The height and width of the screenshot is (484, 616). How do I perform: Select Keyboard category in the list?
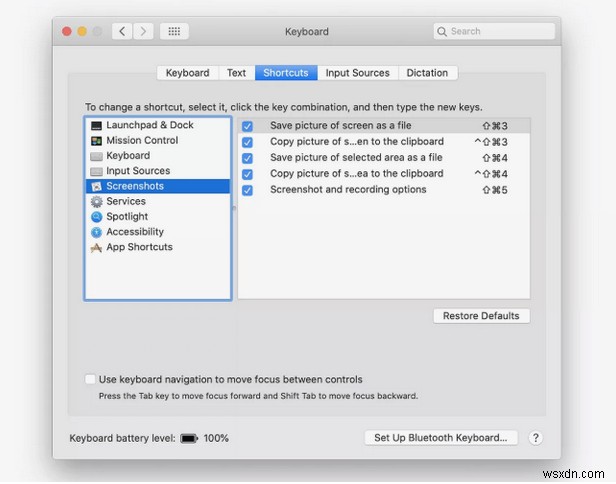tap(158, 156)
